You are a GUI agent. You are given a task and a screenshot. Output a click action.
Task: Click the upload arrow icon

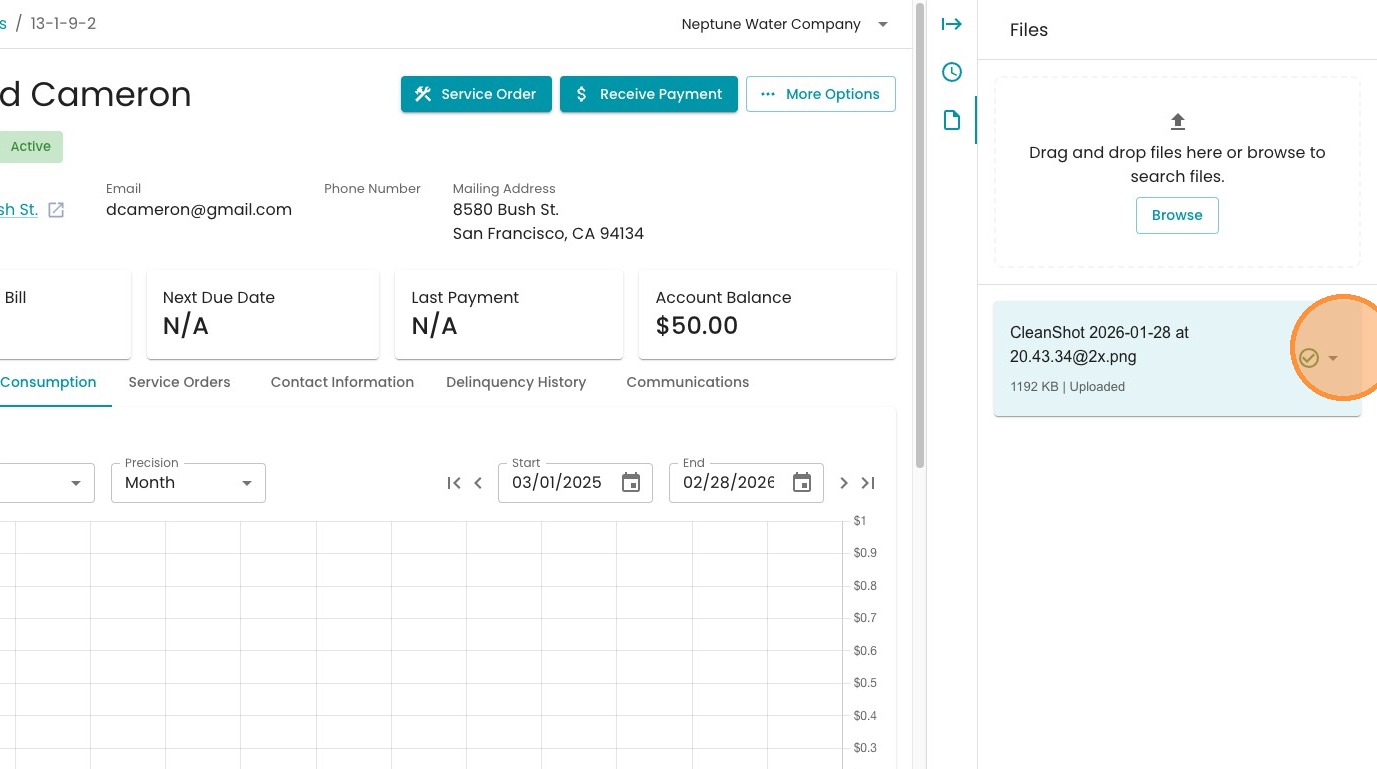pos(1177,122)
